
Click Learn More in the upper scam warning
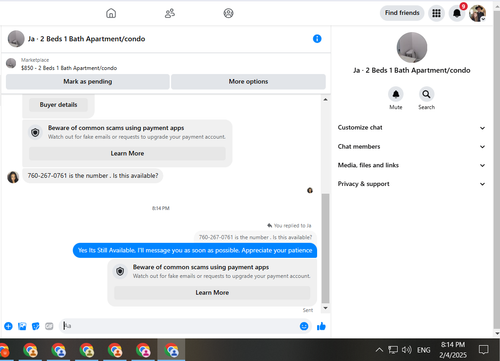click(127, 153)
